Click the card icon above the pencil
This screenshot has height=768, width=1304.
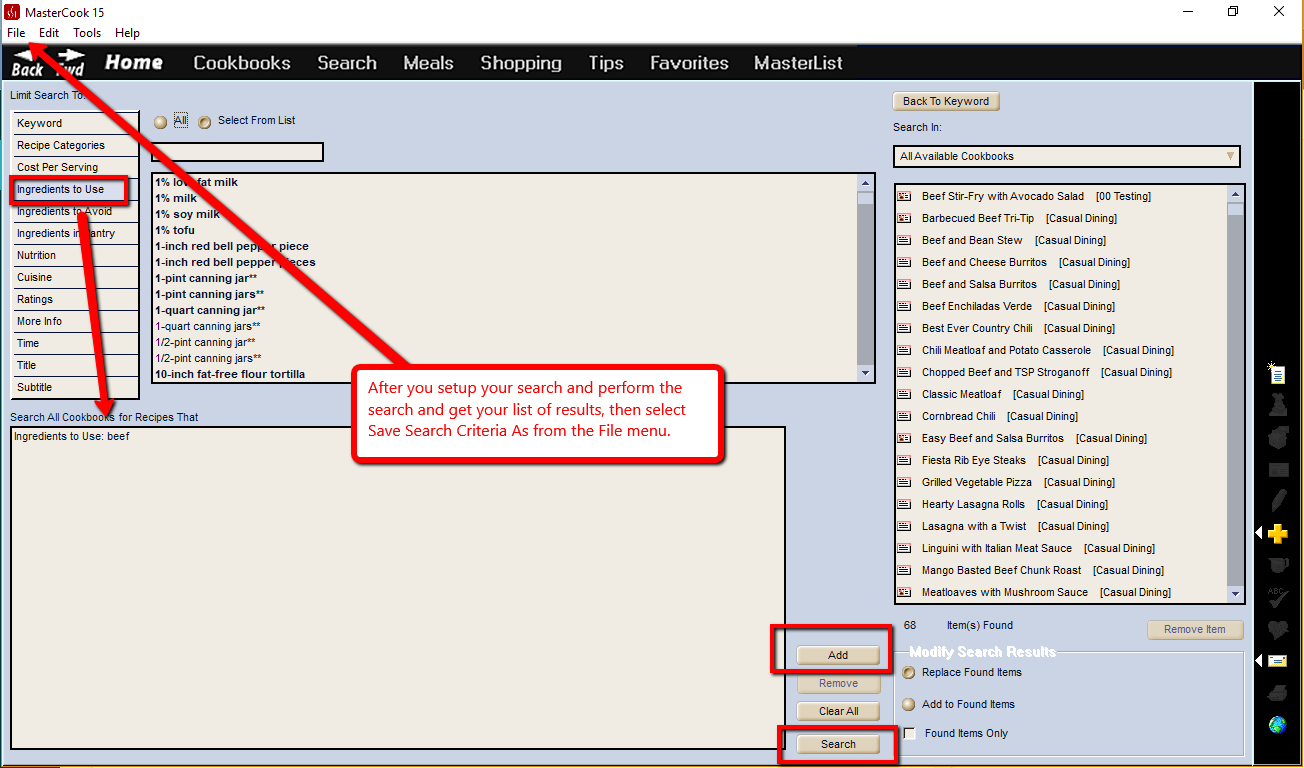pyautogui.click(x=1277, y=470)
